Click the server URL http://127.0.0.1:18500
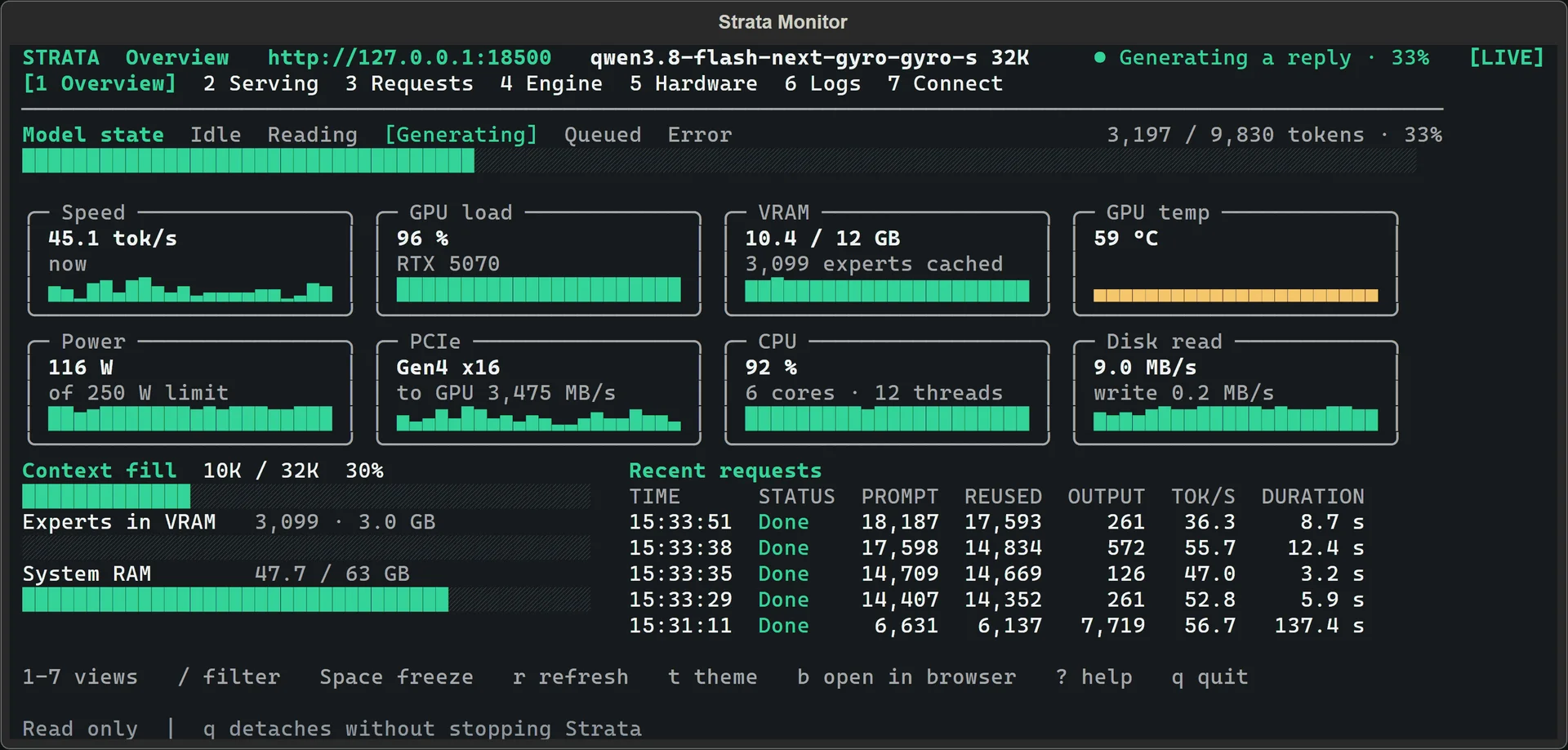1568x750 pixels. [409, 57]
